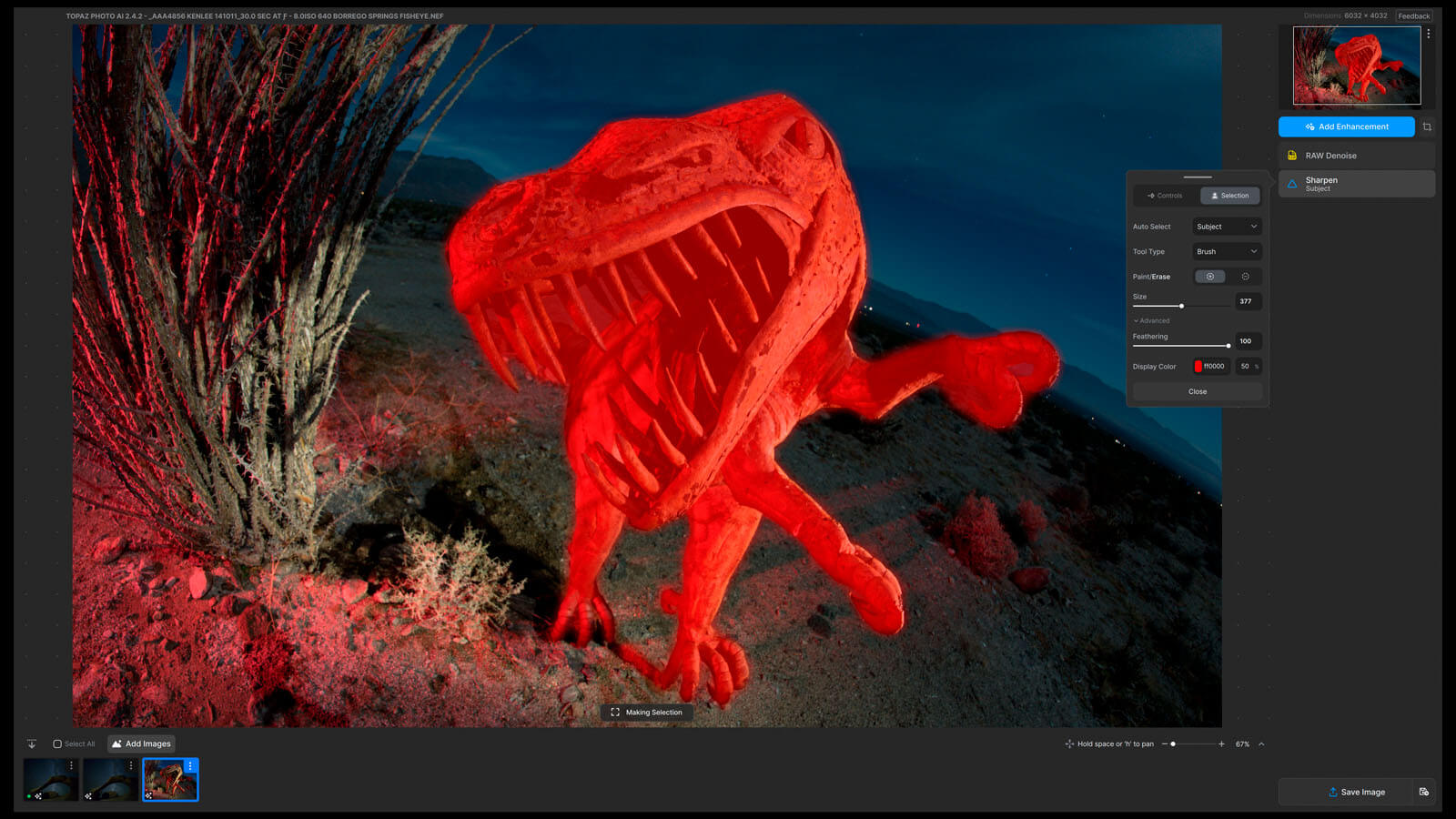This screenshot has height=819, width=1456.
Task: Enable the Select All checkbox
Action: (x=57, y=744)
